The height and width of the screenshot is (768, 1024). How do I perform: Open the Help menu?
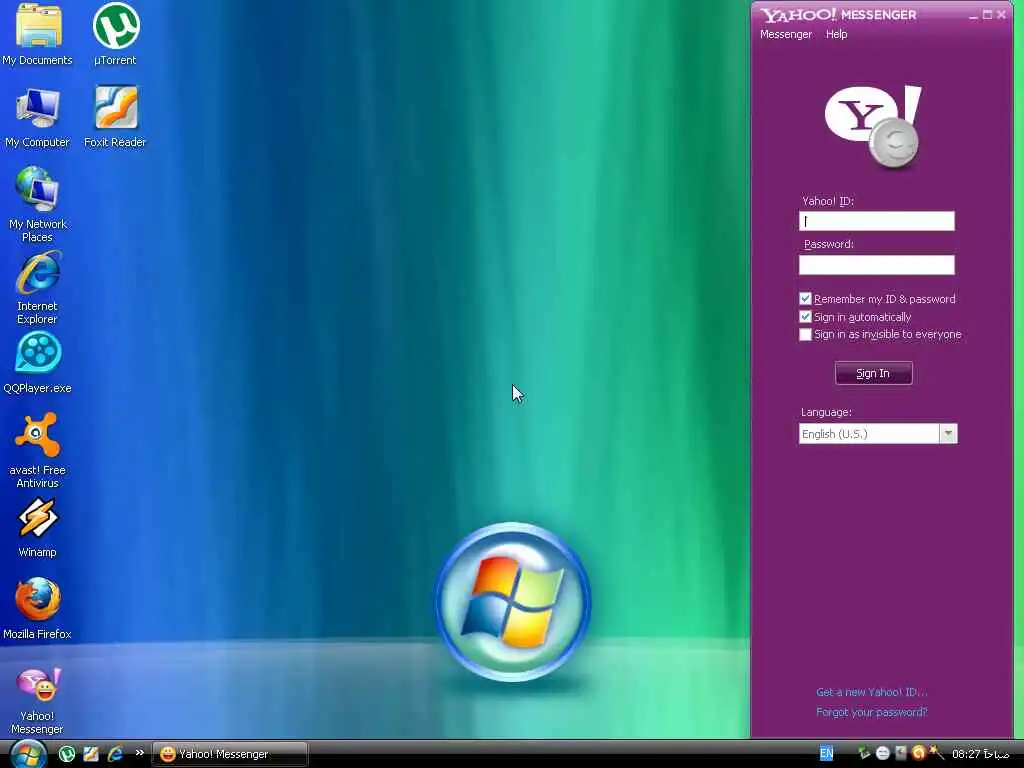(x=837, y=34)
